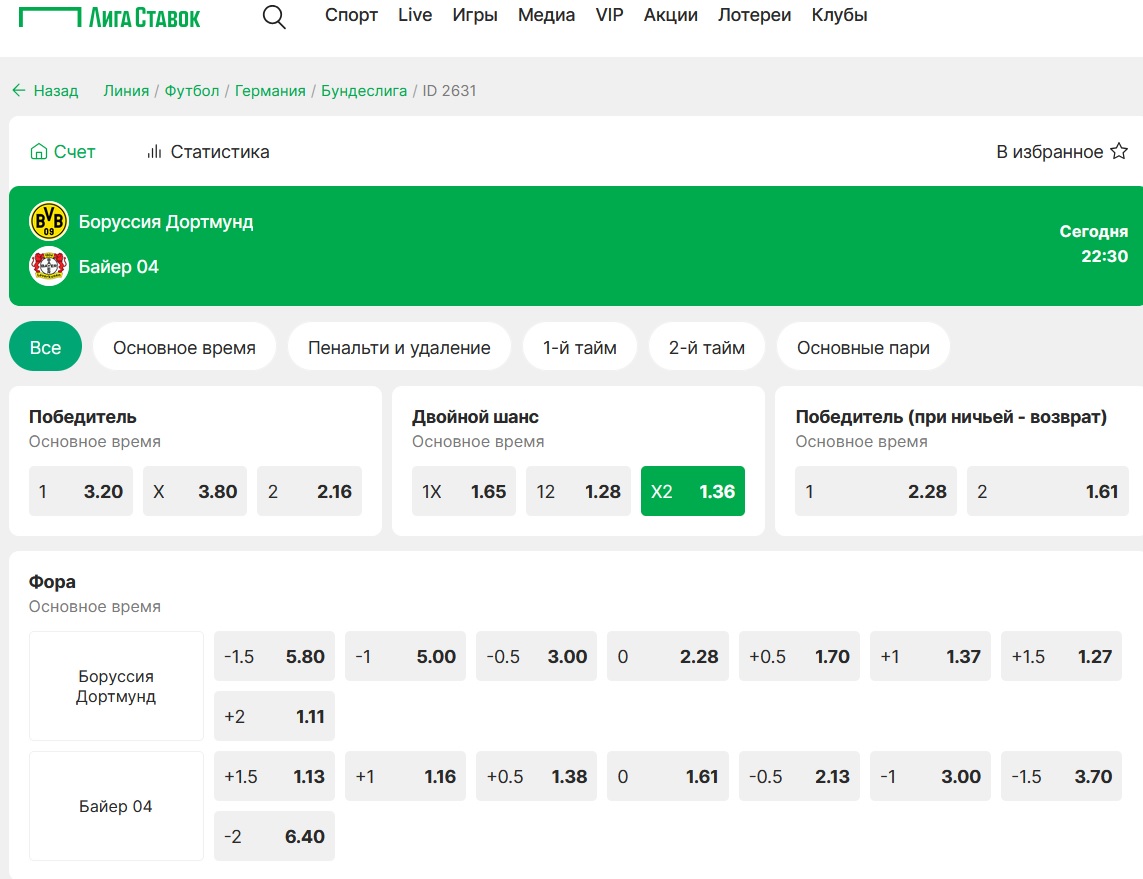Open the Спорт menu

click(351, 15)
